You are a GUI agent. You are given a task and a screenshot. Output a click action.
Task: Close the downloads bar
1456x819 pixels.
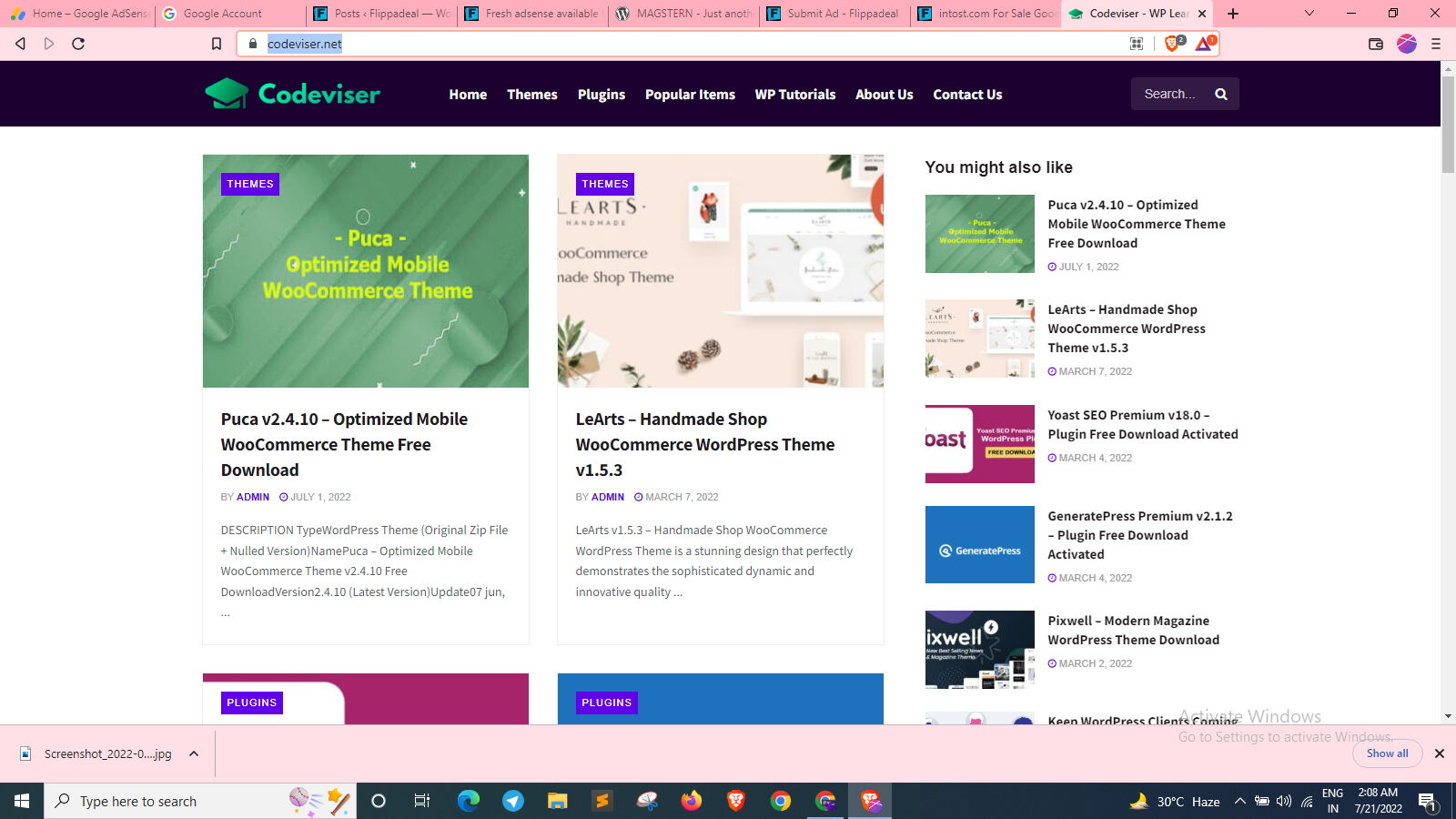pos(1440,753)
